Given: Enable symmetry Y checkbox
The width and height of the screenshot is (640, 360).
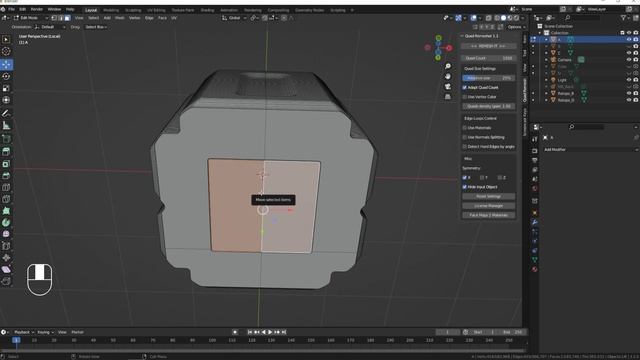Looking at the screenshot, I should click(x=482, y=178).
